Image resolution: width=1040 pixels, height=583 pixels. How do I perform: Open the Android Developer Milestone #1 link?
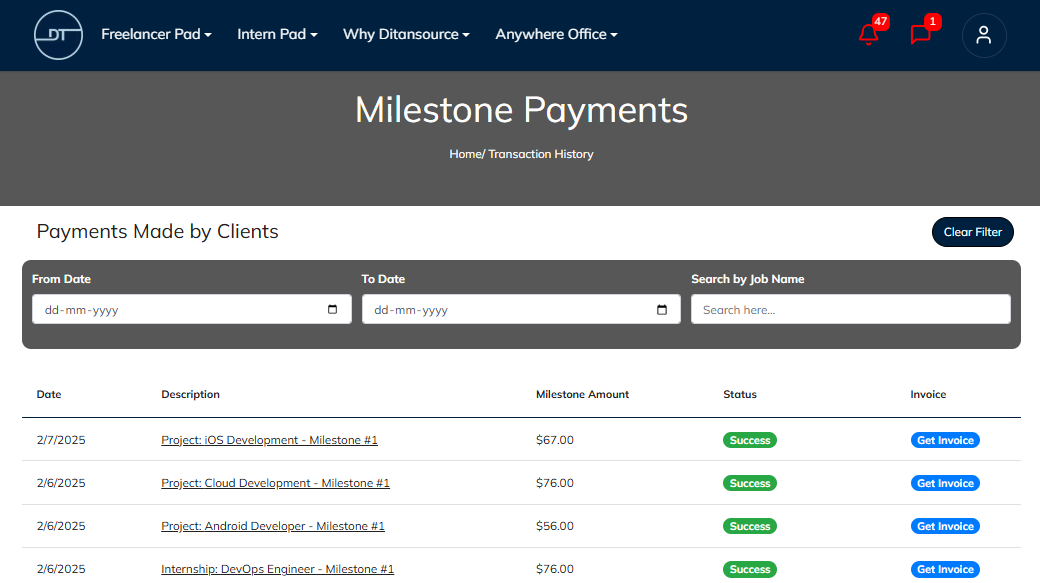[272, 526]
